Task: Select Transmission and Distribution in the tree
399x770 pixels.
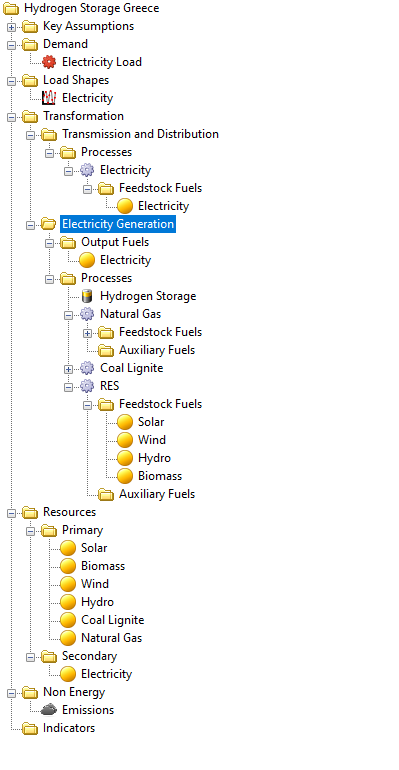Action: coord(140,134)
